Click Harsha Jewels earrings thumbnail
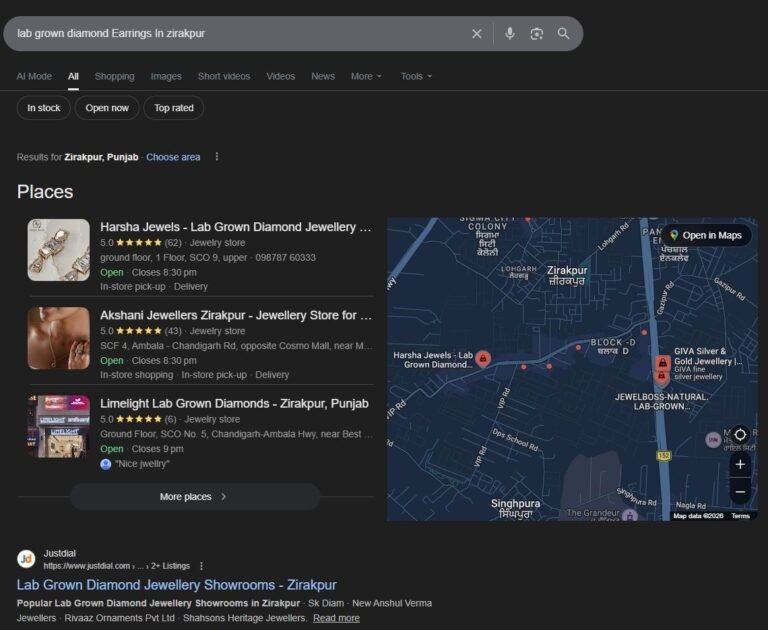This screenshot has width=768, height=630. [x=58, y=250]
